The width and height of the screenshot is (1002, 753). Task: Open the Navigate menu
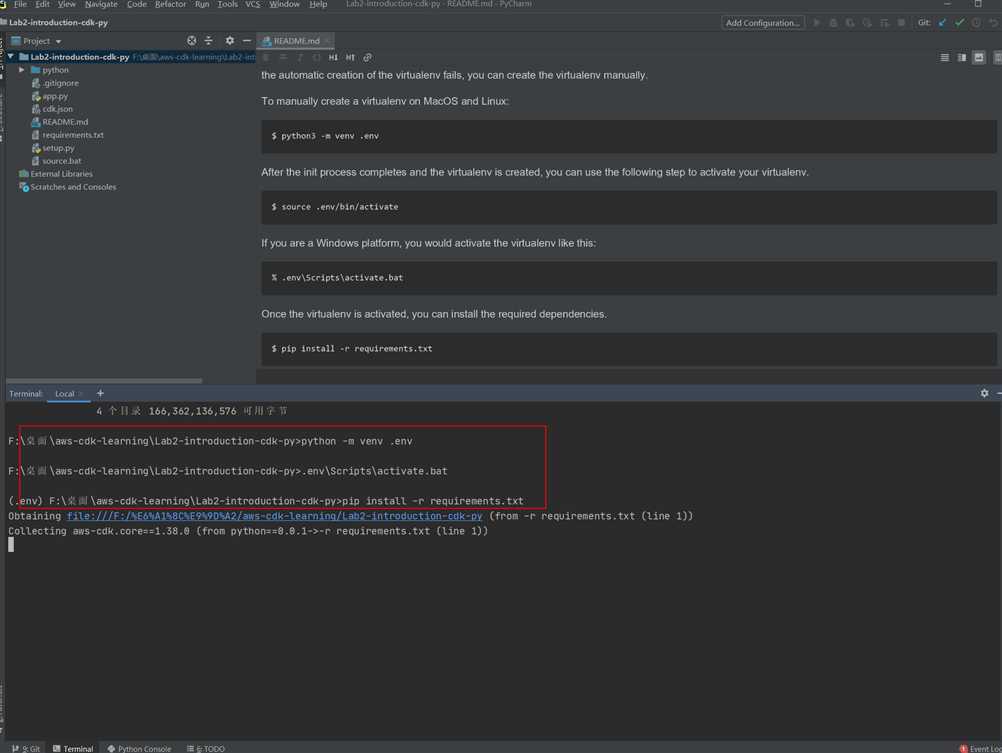point(101,4)
